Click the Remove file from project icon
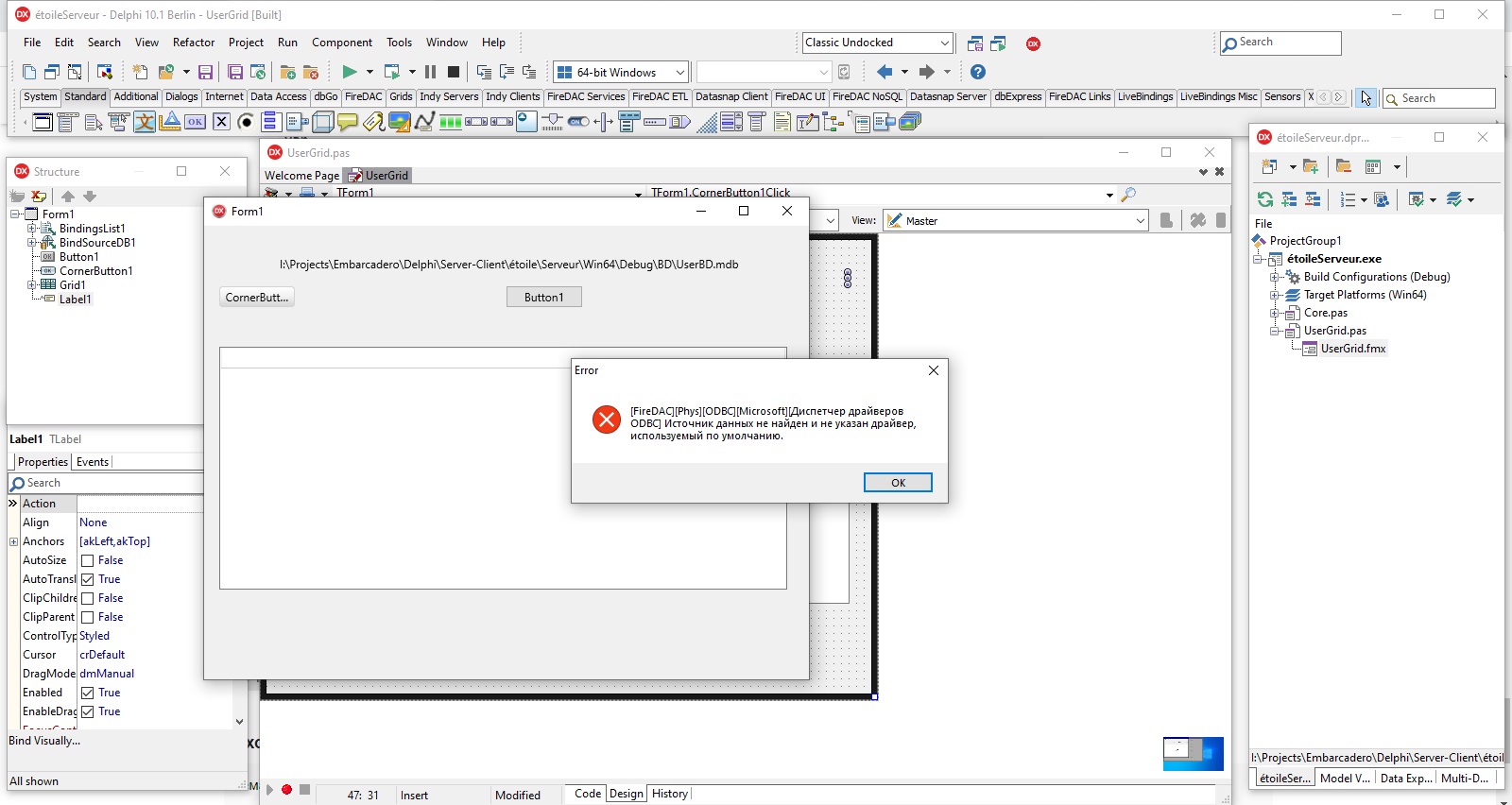 click(x=311, y=72)
